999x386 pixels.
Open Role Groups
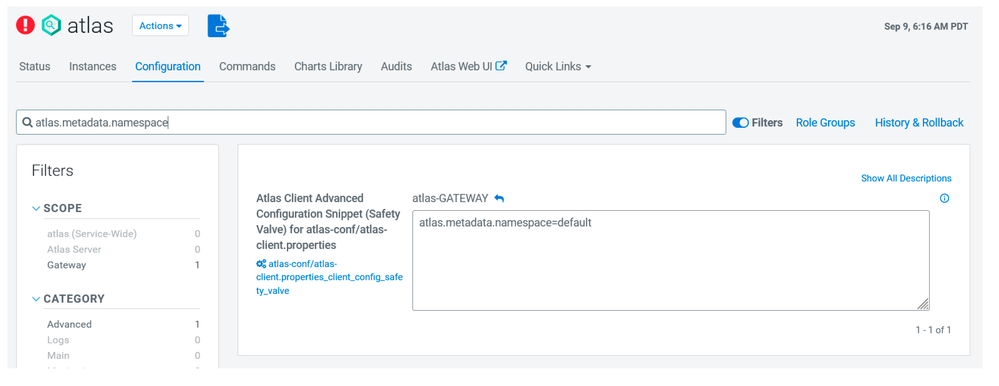click(825, 122)
